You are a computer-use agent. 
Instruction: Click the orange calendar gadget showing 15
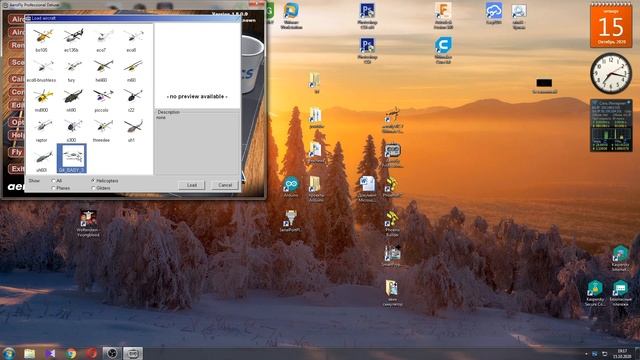[x=611, y=25]
